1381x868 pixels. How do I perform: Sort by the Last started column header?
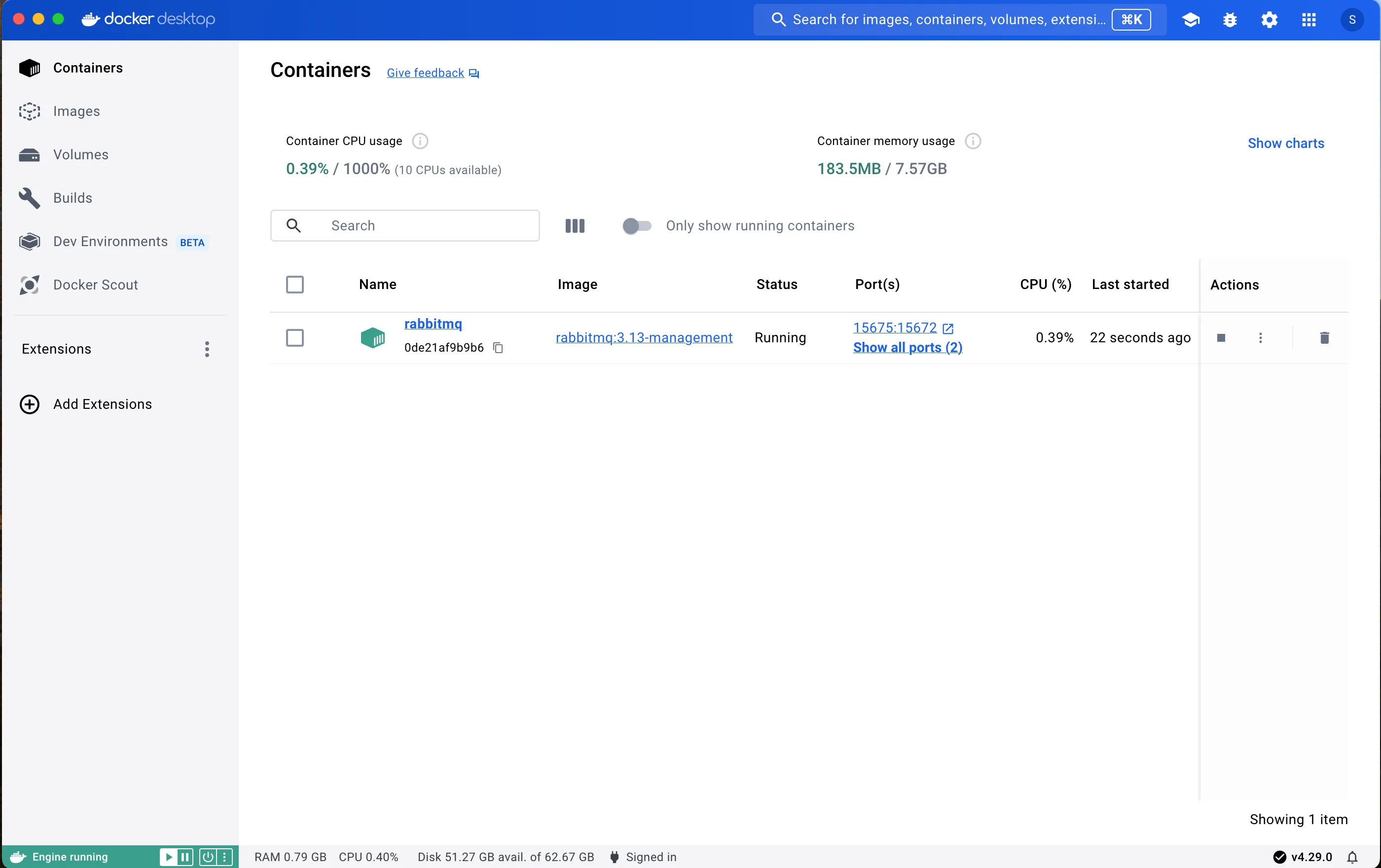(x=1130, y=285)
